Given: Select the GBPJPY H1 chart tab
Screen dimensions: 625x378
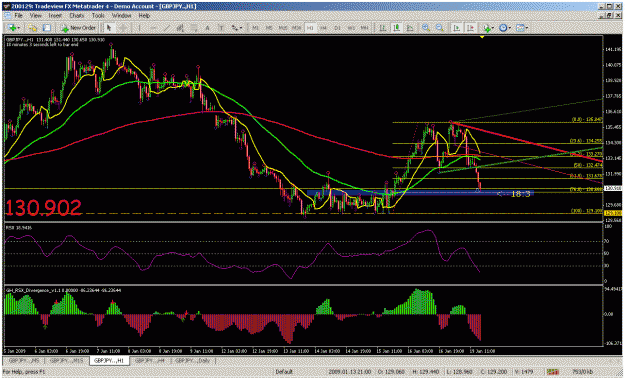Looking at the screenshot, I should coord(109,360).
